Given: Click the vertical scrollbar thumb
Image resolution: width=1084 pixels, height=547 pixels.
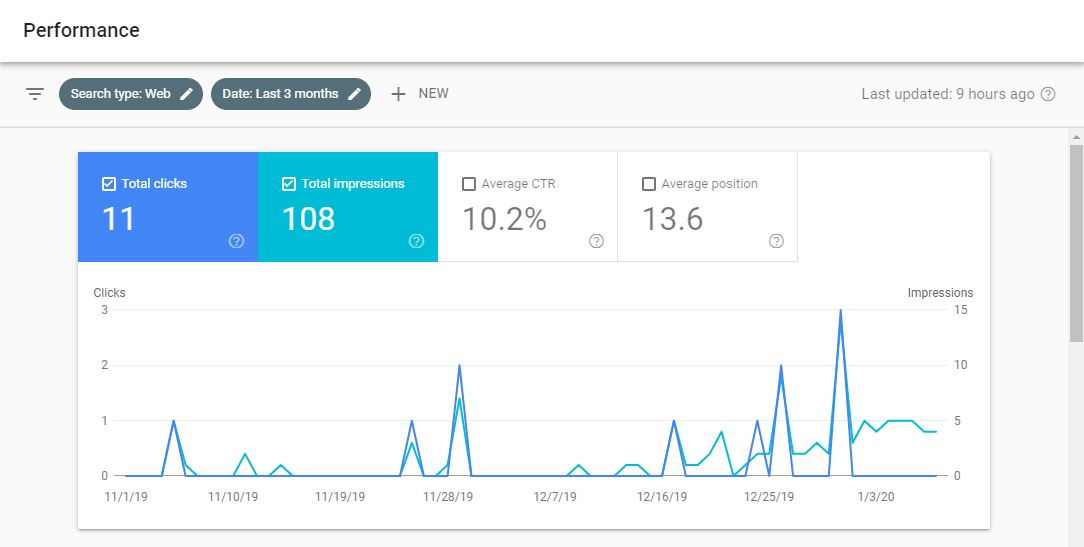Looking at the screenshot, I should click(1076, 240).
